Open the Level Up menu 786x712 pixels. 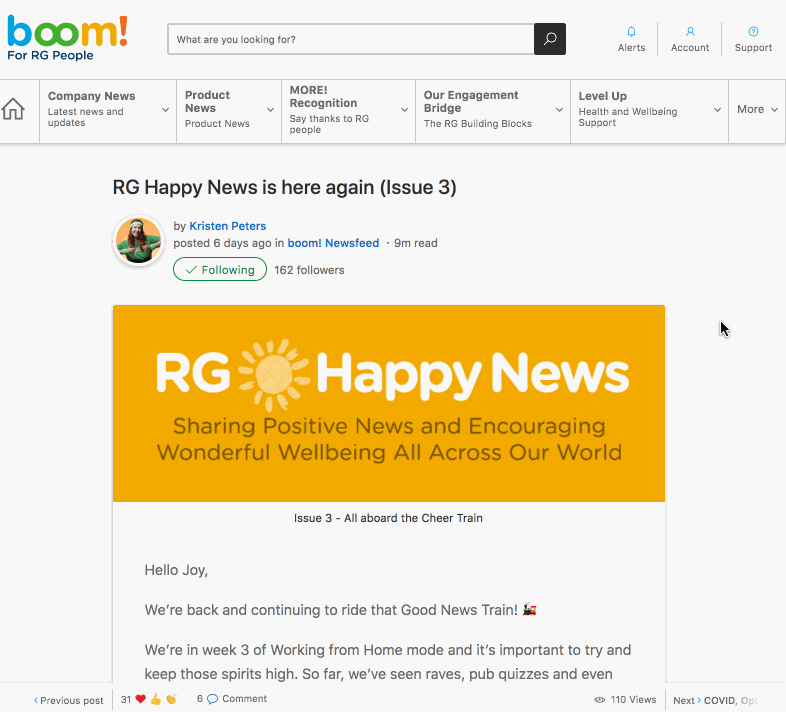point(649,110)
